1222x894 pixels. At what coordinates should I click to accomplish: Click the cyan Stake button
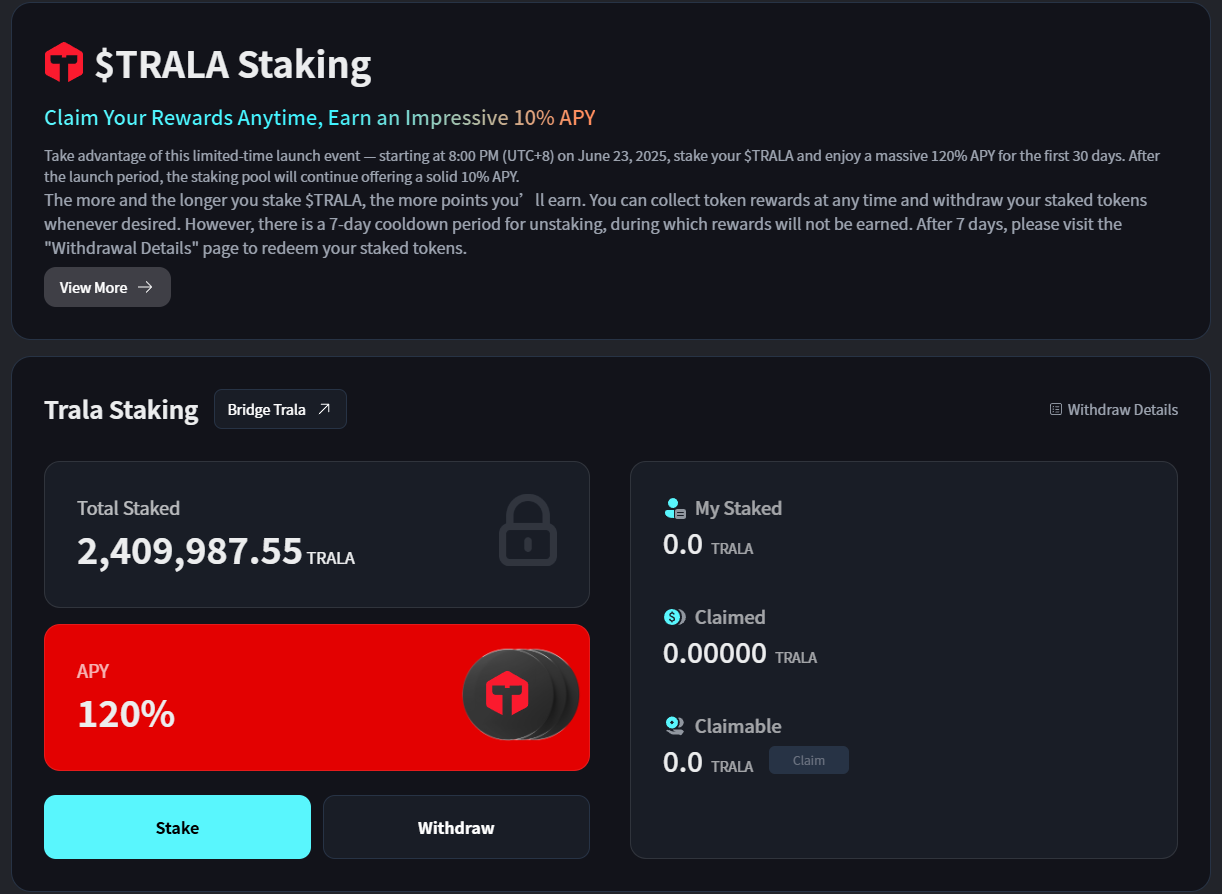(177, 827)
